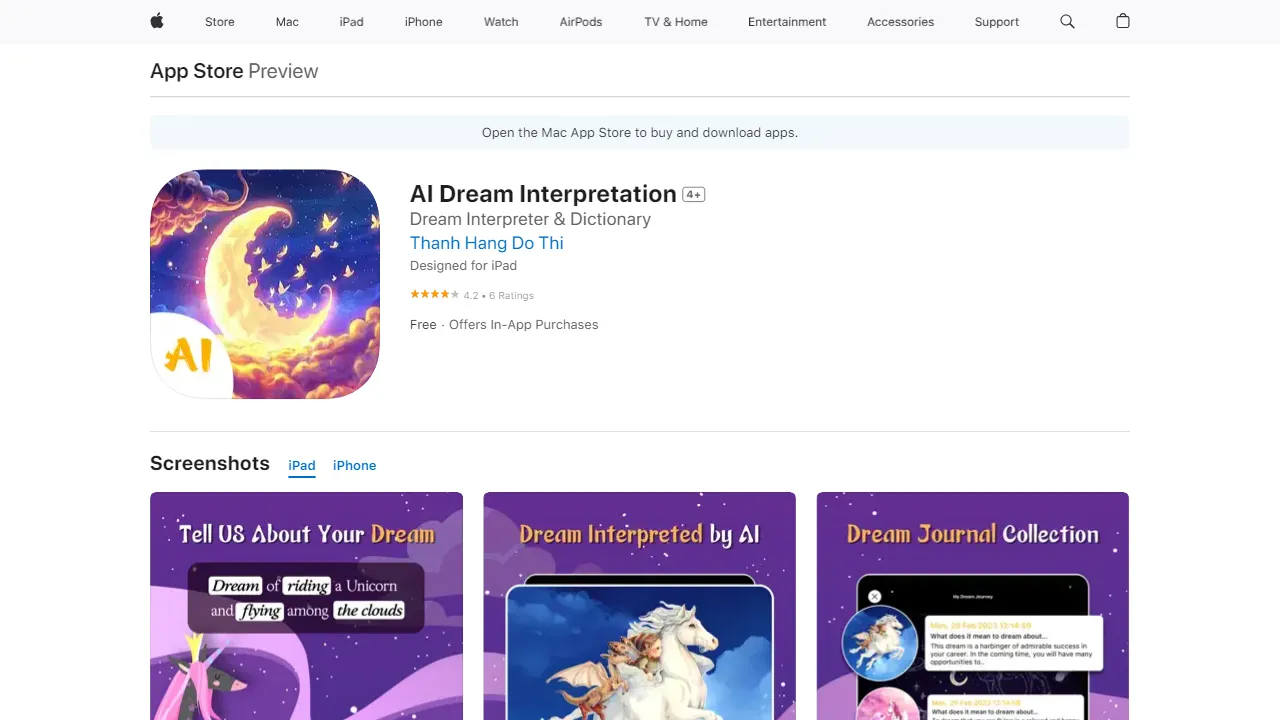Click the Open the Mac App Store banner
Viewport: 1280px width, 720px height.
(x=640, y=132)
